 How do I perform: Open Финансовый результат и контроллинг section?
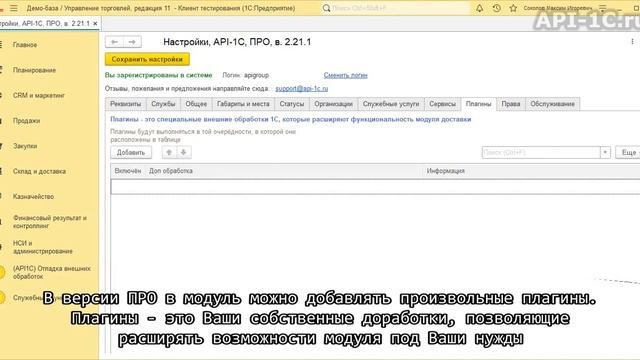(50, 222)
